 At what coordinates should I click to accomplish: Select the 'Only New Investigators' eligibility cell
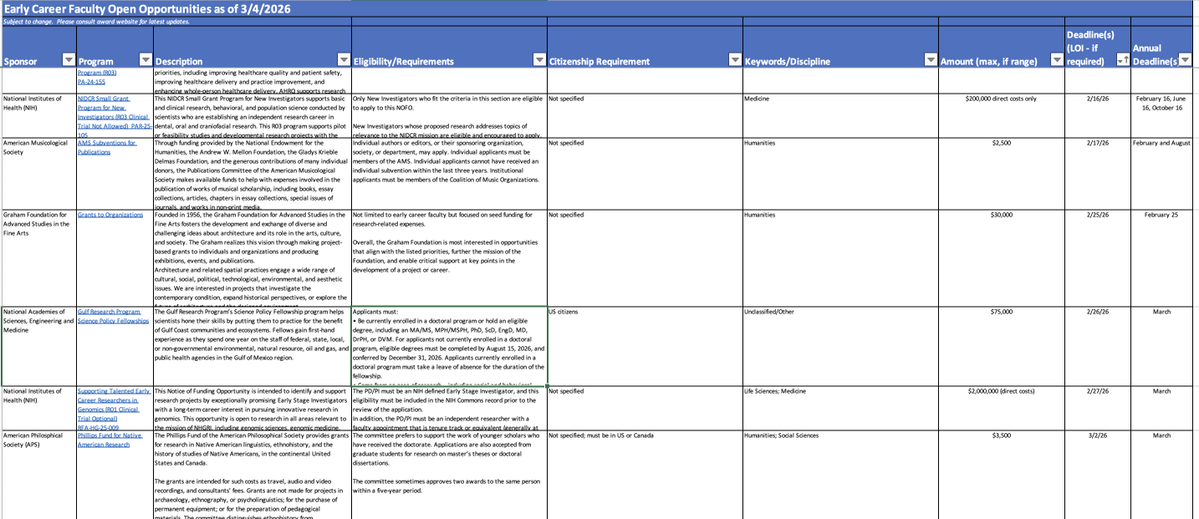point(449,115)
